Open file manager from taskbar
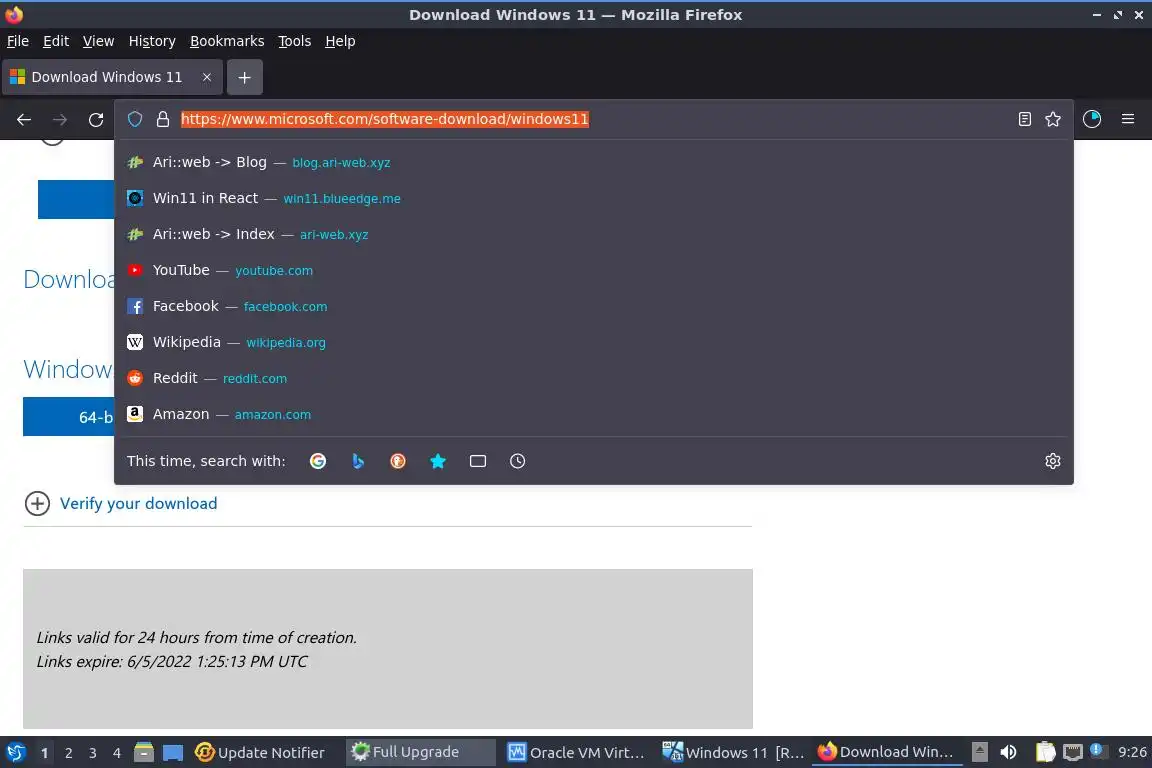This screenshot has width=1152, height=768. [x=144, y=753]
